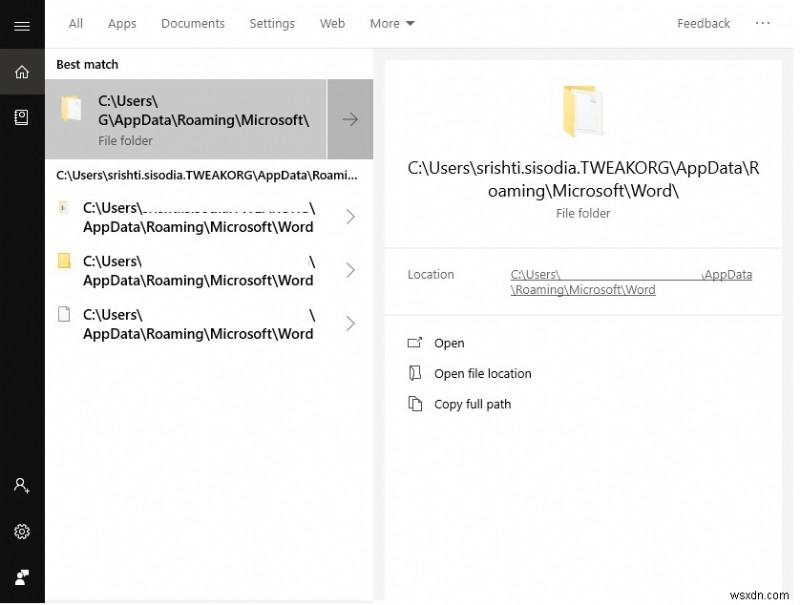Open the hamburger menu in the sidebar
The width and height of the screenshot is (800, 605).
[x=22, y=26]
